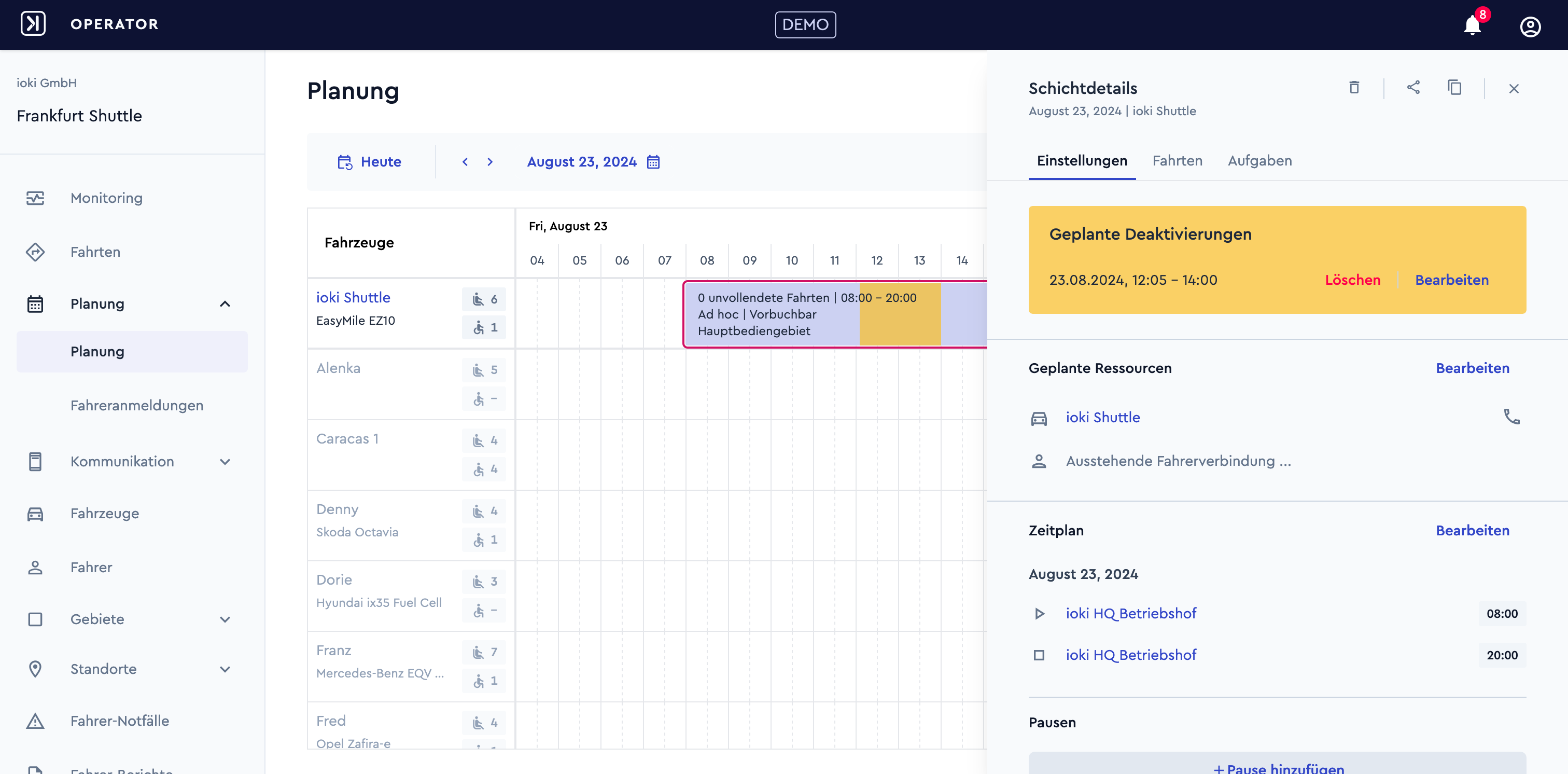Open start location ioki HQ_Betriebshof 08:00

point(1130,613)
